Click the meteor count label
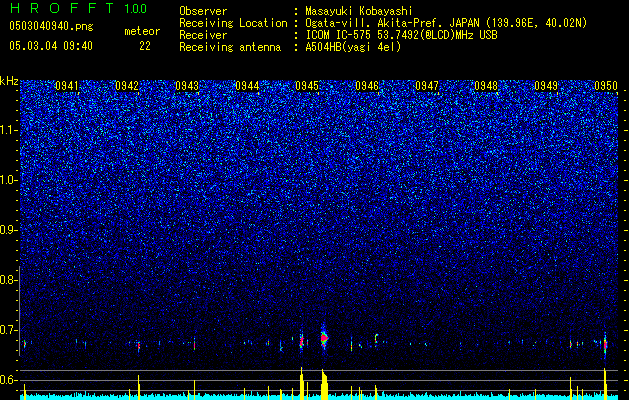This screenshot has width=629, height=400. tap(142, 31)
